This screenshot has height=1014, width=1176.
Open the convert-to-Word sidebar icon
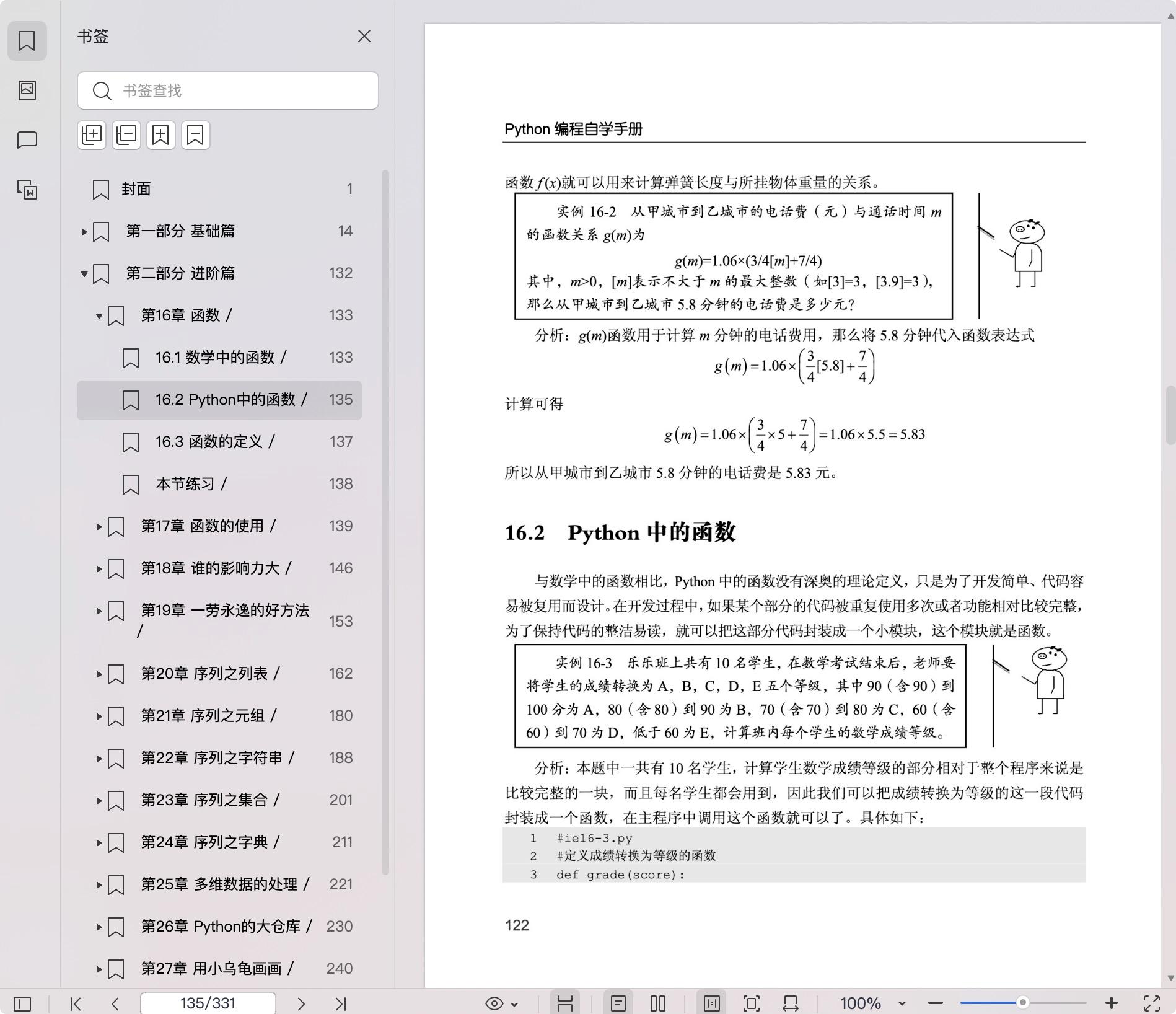(x=27, y=190)
